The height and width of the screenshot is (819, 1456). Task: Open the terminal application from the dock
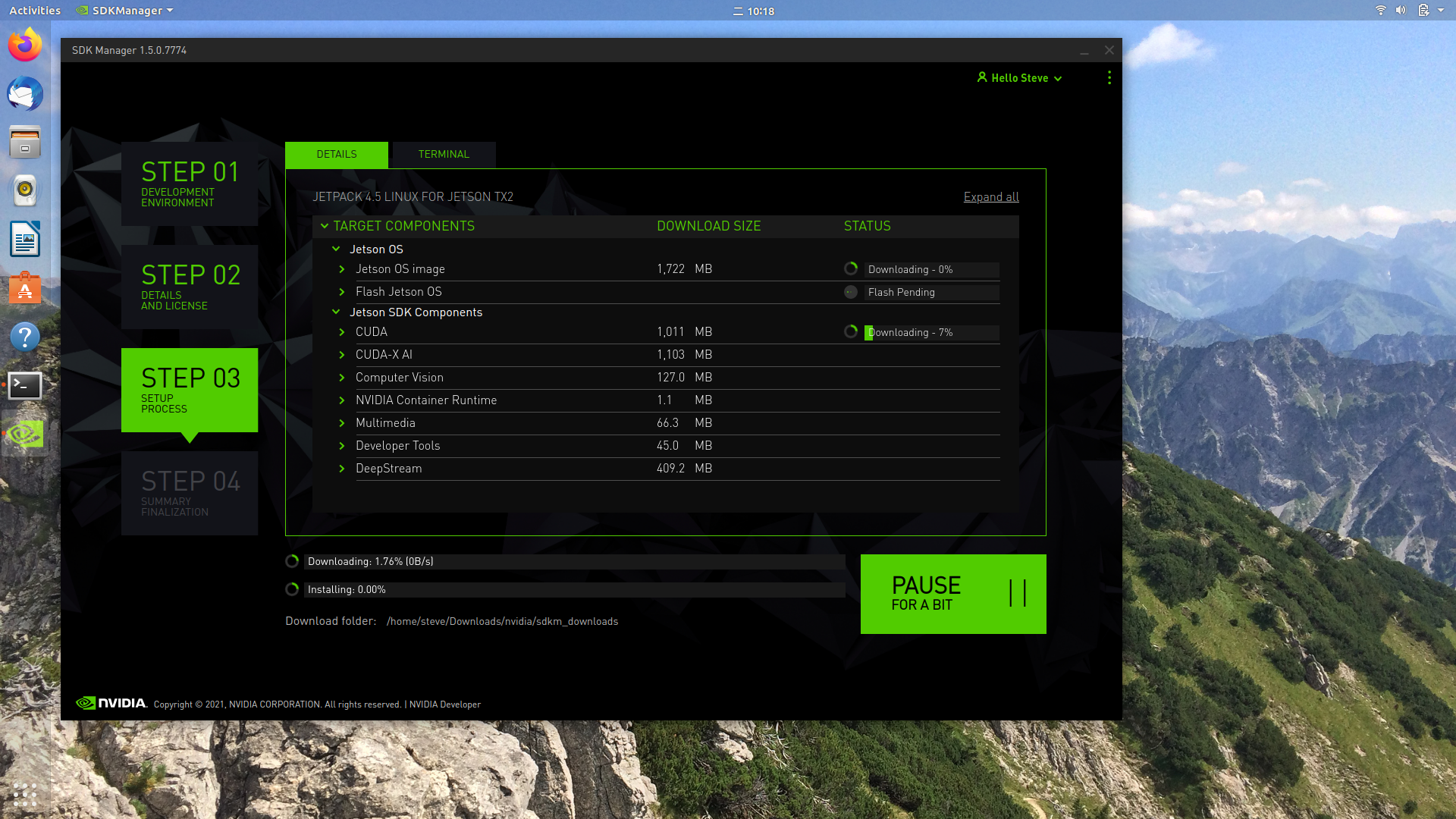click(25, 385)
